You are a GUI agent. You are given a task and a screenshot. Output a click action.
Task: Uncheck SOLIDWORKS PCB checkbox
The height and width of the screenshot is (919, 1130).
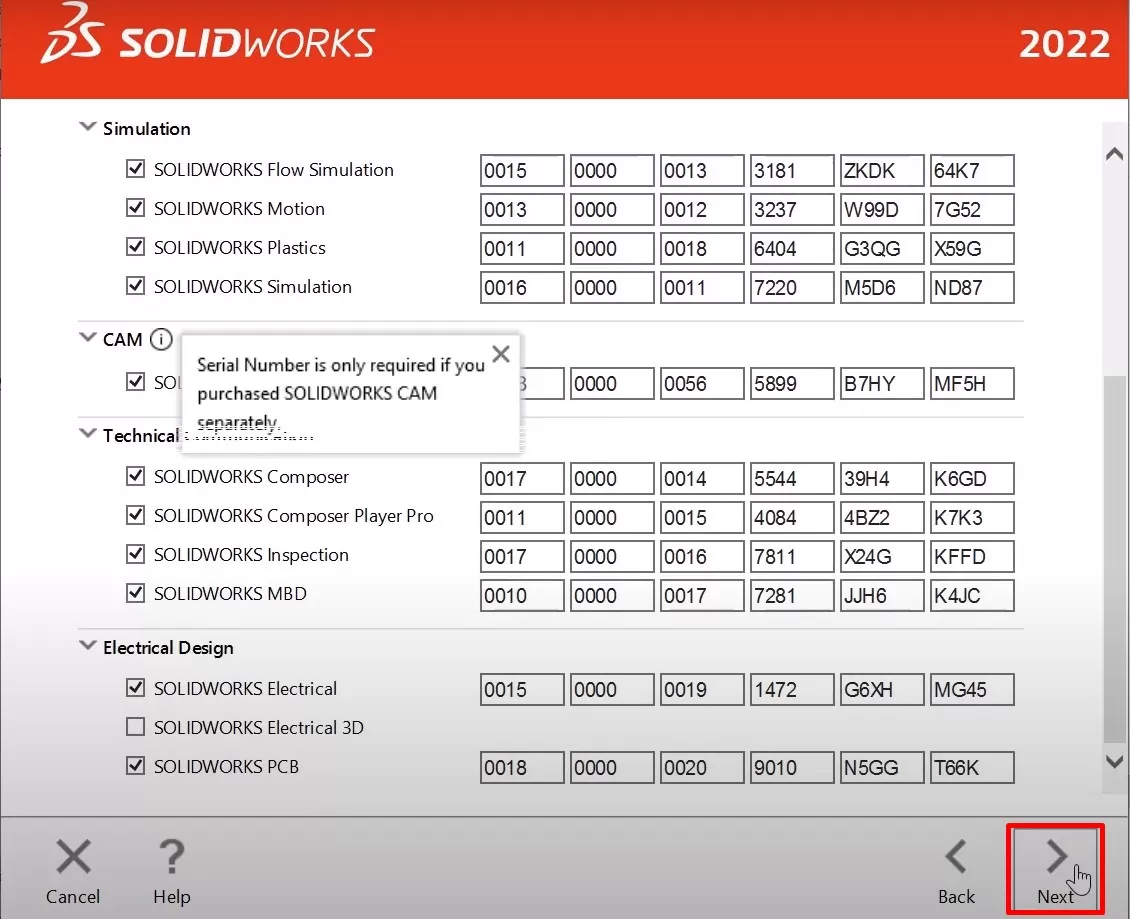coord(136,766)
